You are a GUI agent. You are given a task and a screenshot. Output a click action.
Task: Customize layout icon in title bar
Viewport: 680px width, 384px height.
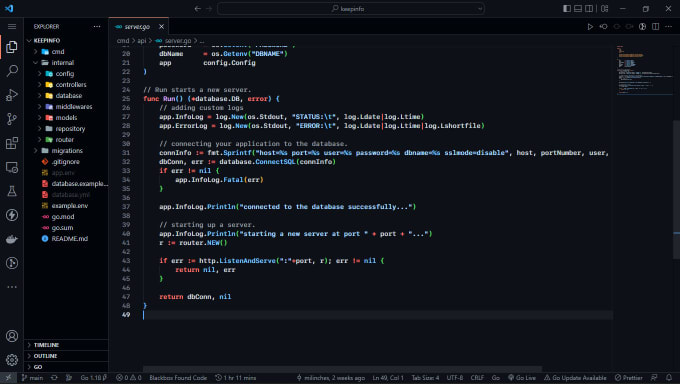pyautogui.click(x=605, y=9)
